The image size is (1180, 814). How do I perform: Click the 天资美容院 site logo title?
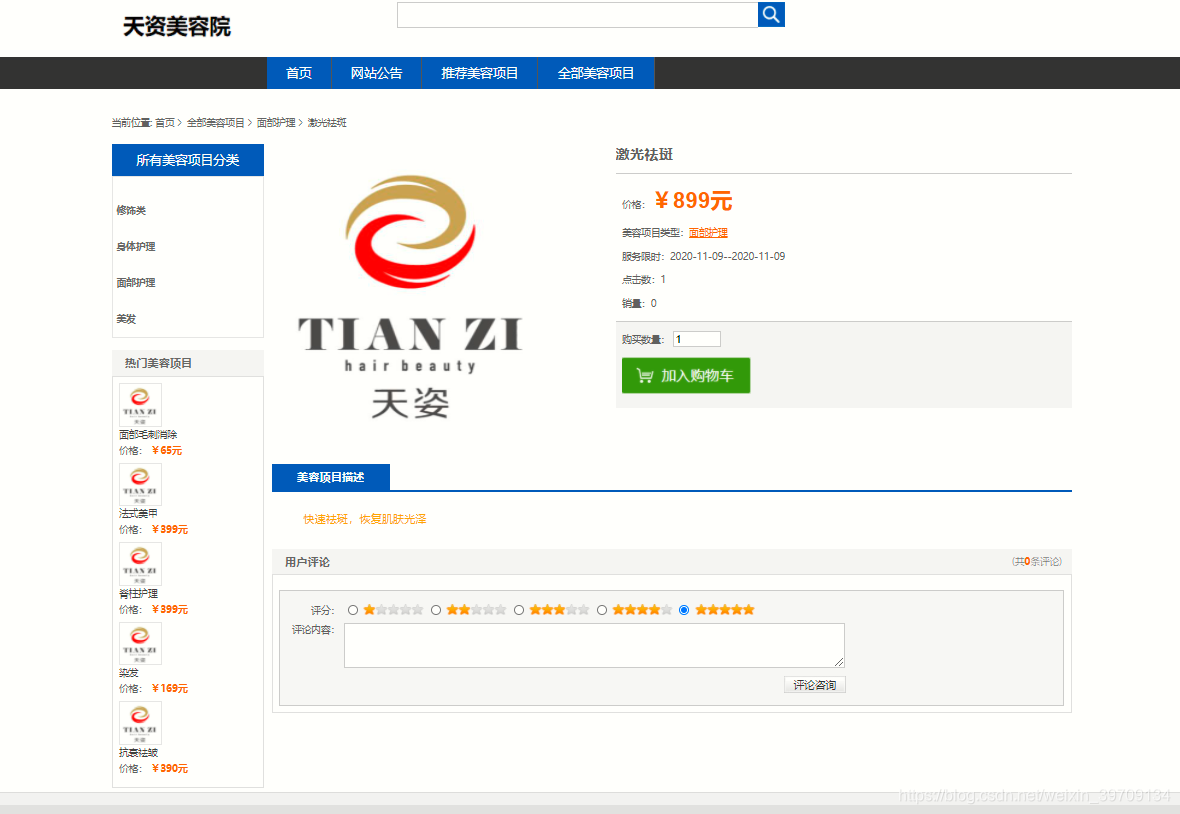coord(176,27)
